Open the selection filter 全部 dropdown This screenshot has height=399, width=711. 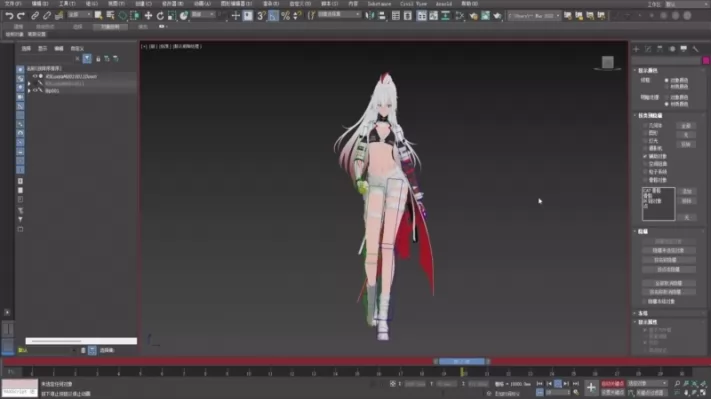click(79, 15)
